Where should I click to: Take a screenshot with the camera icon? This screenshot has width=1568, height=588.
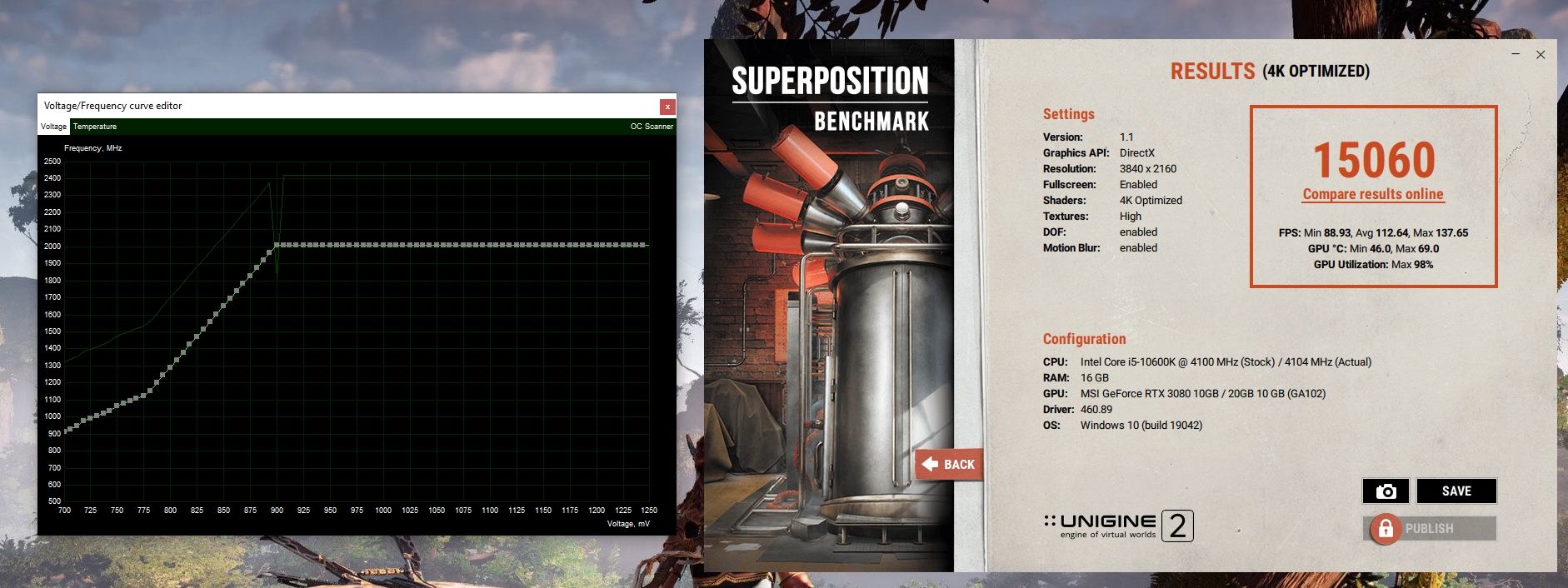tap(1386, 491)
